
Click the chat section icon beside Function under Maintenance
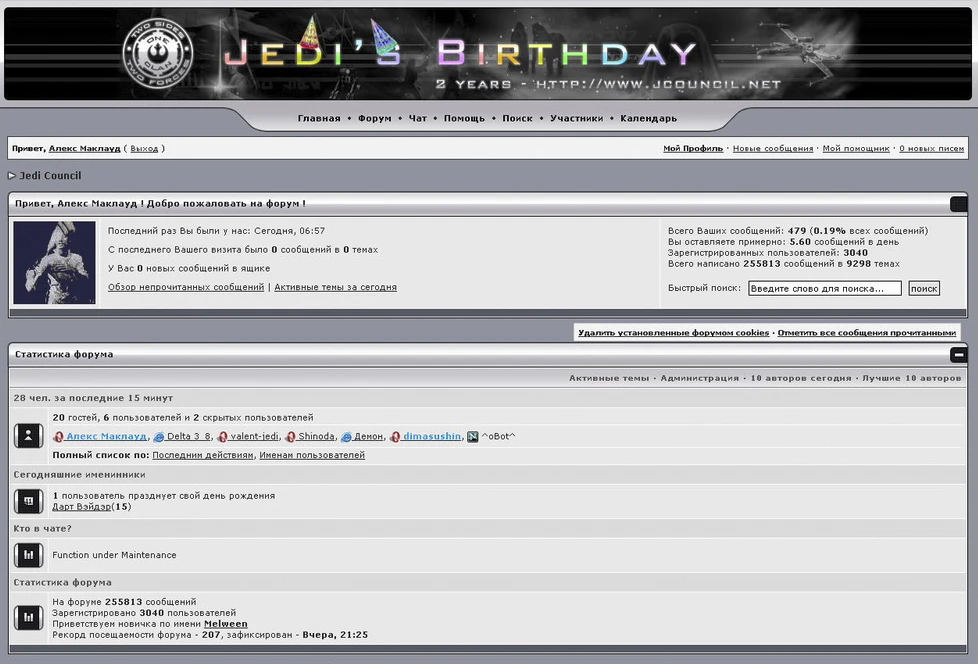(x=28, y=555)
